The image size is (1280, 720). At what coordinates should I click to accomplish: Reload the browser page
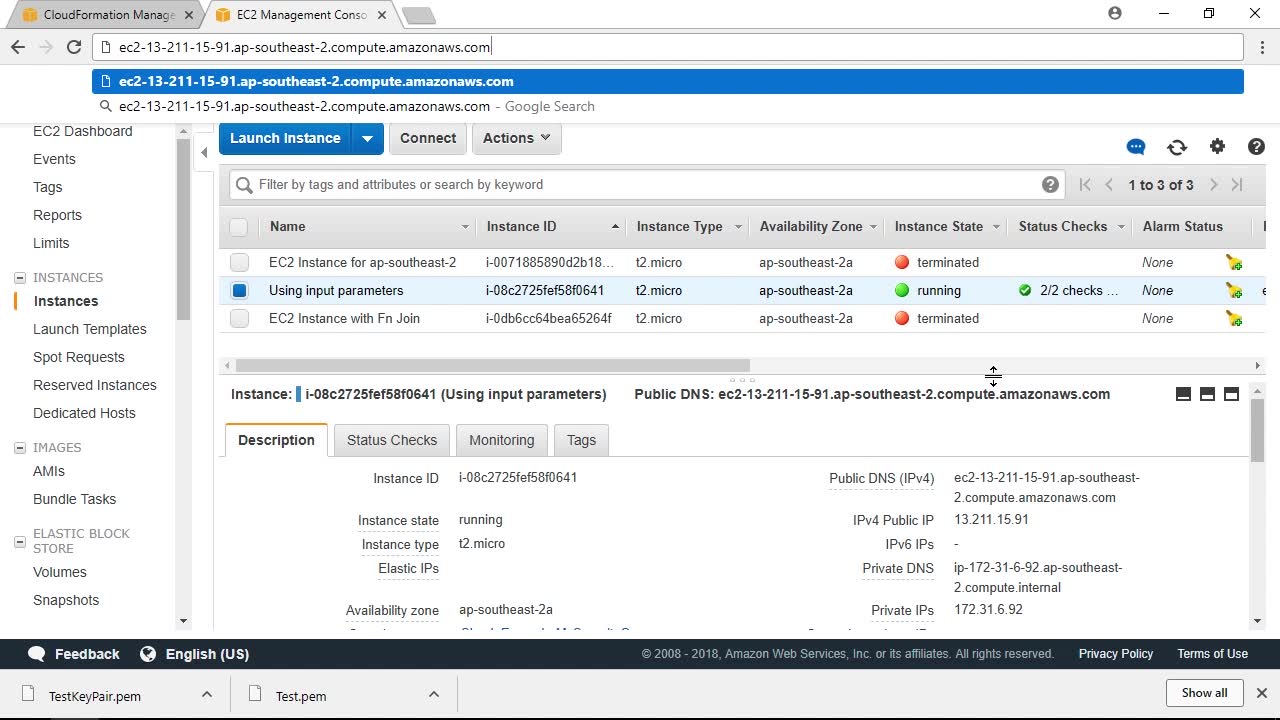pos(73,47)
